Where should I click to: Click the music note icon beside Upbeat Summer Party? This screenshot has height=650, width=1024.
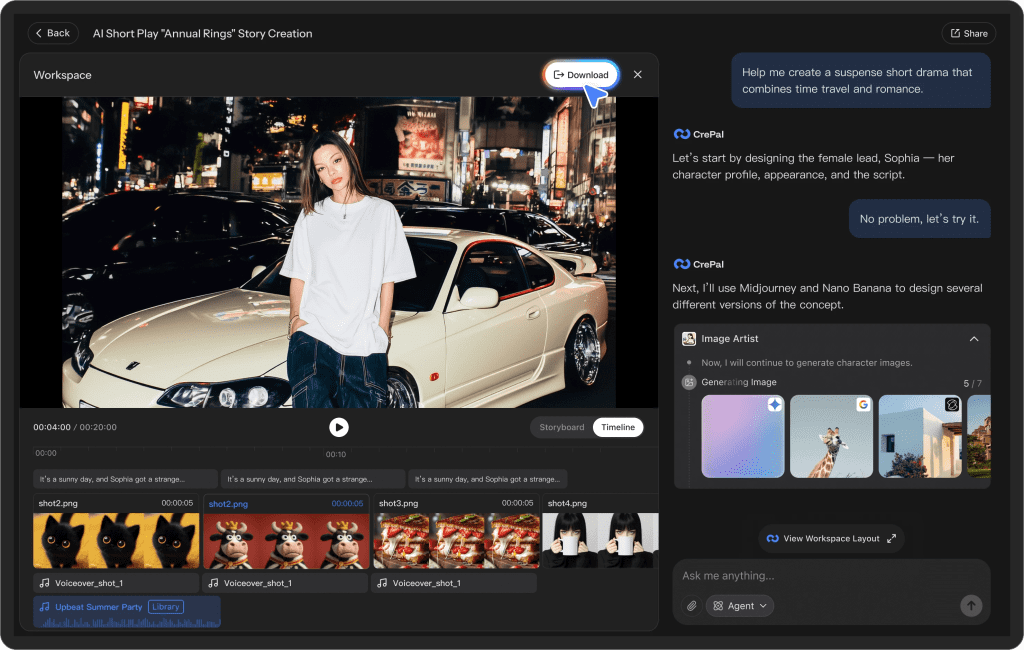(x=43, y=607)
